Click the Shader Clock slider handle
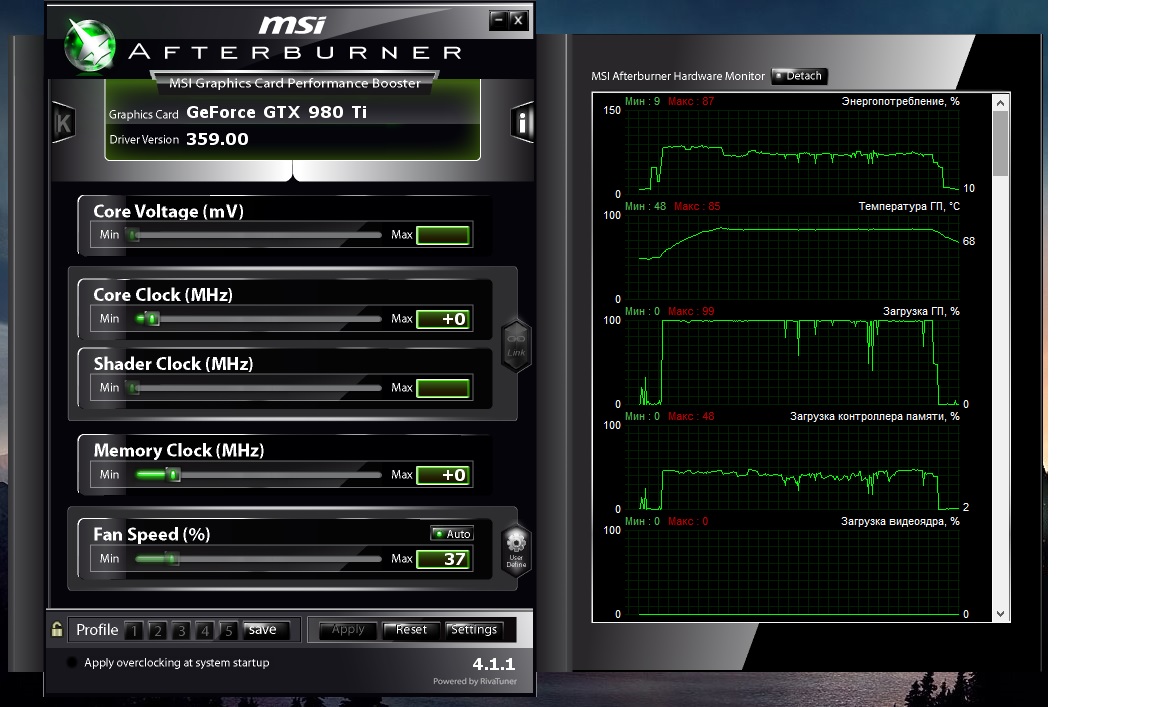This screenshot has height=707, width=1152. tap(132, 388)
